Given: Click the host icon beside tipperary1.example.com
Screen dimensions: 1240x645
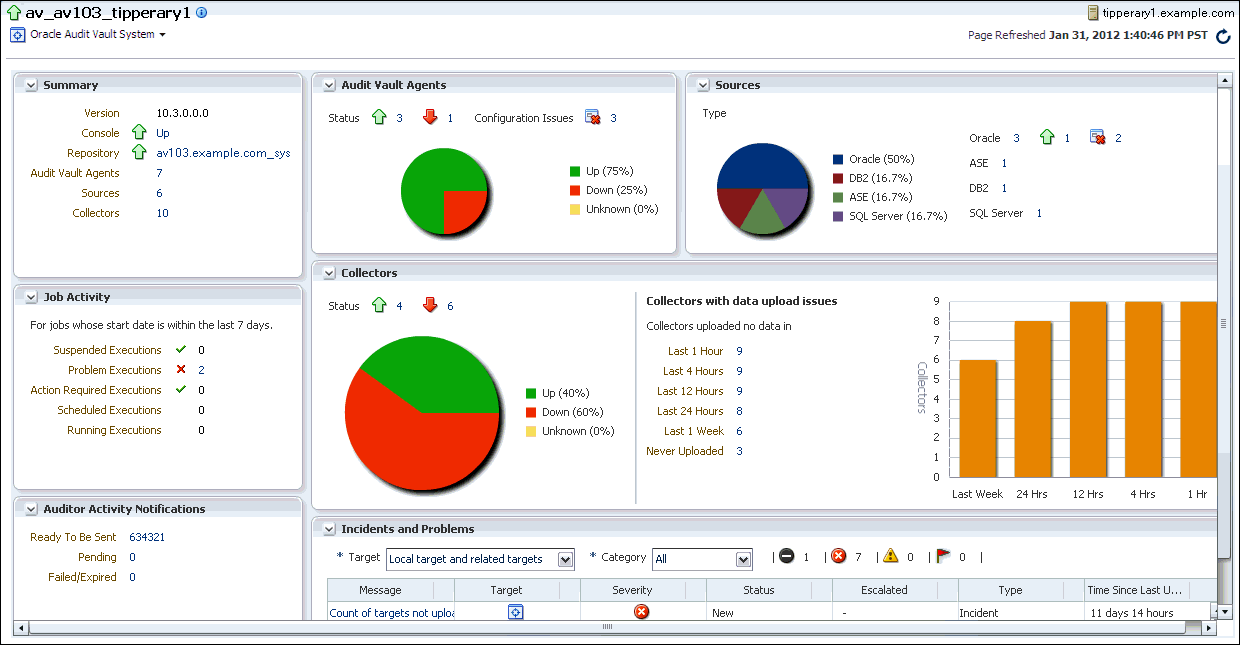Looking at the screenshot, I should click(1092, 13).
